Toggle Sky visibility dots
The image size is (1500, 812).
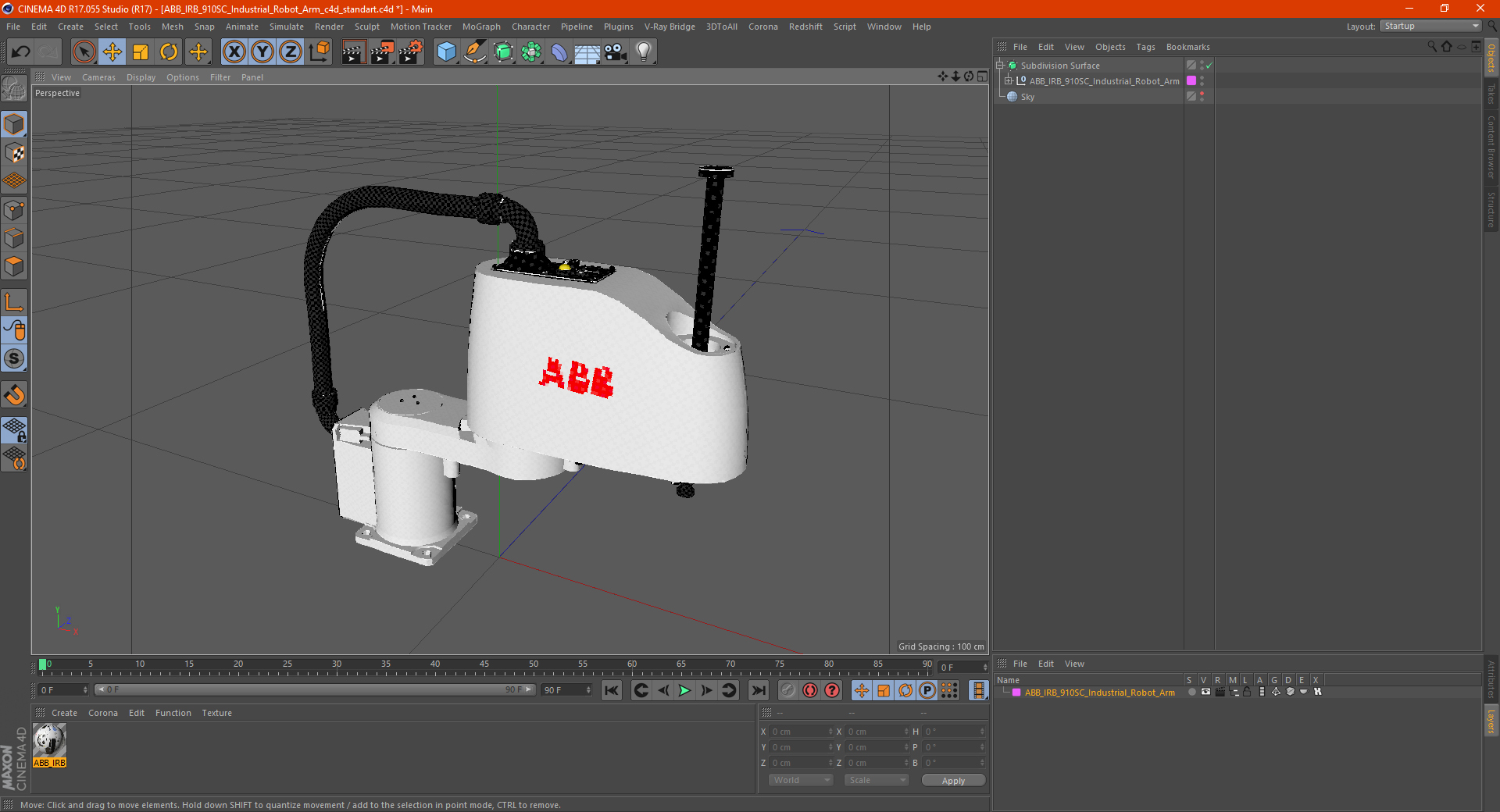click(x=1202, y=96)
